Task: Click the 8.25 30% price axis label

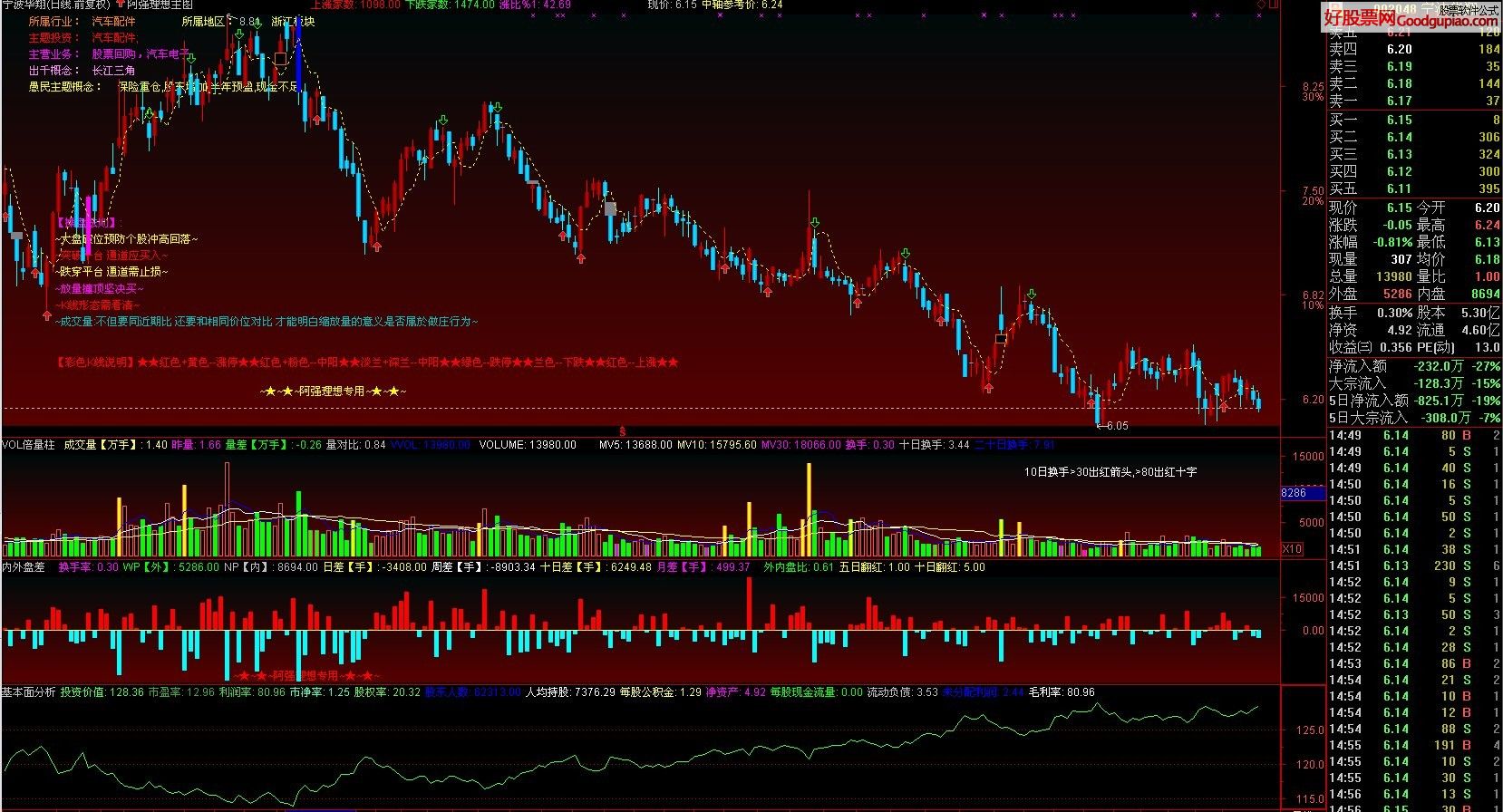Action: click(1313, 92)
